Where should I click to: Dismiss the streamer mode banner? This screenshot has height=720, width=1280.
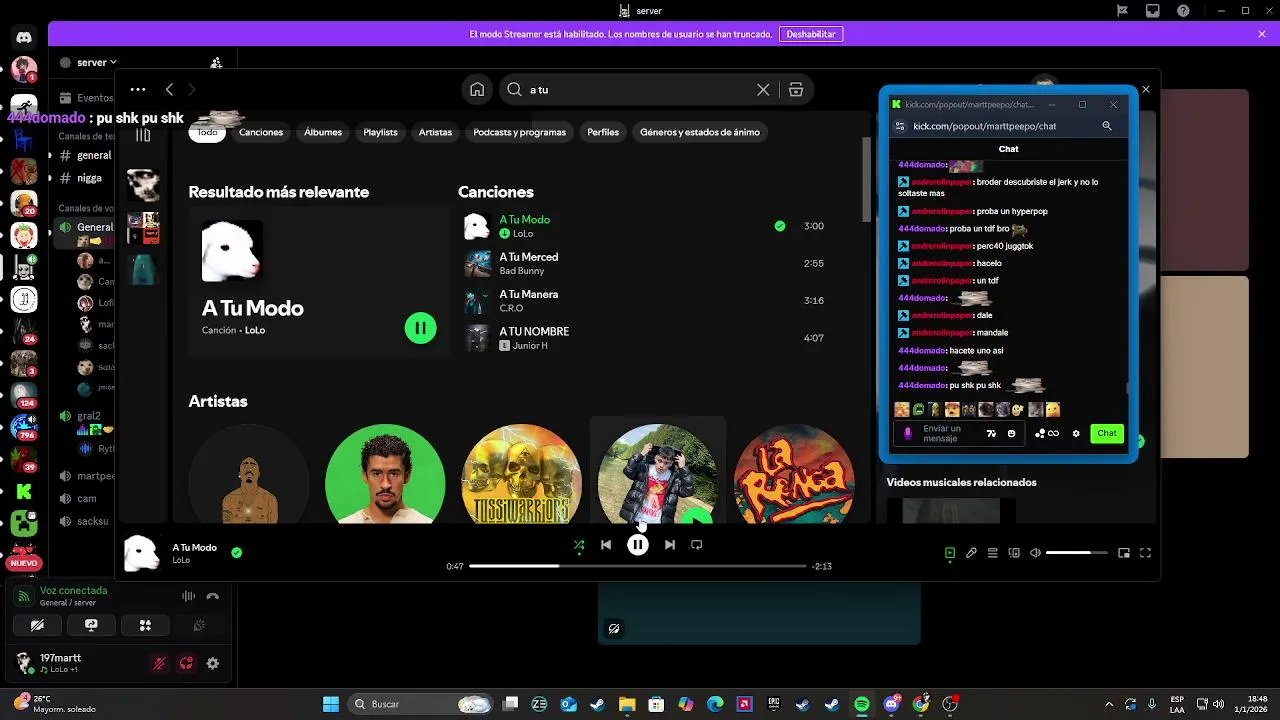1262,34
